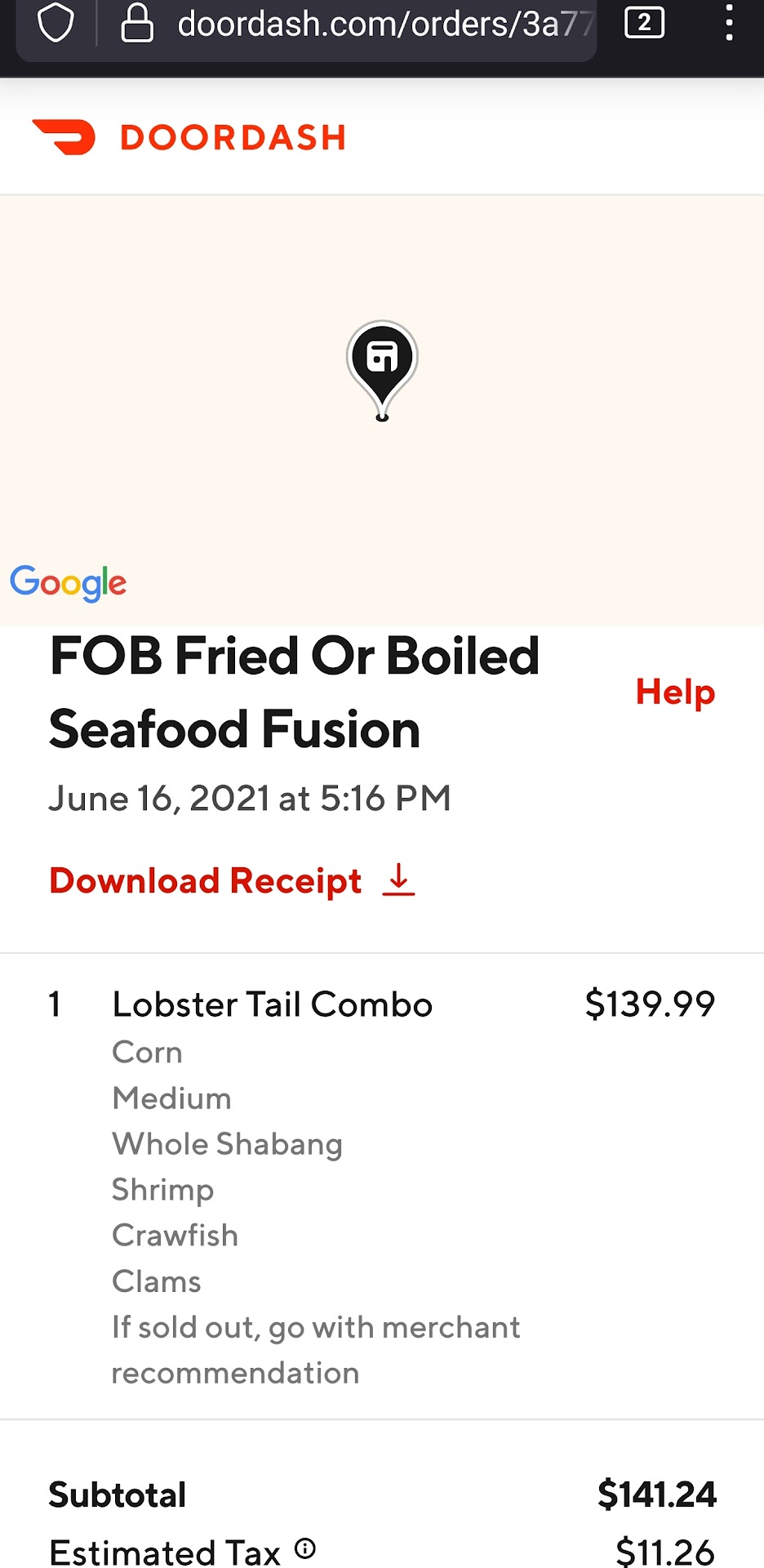Click the DoorDash red logo icon
The image size is (764, 1568).
pyautogui.click(x=64, y=136)
